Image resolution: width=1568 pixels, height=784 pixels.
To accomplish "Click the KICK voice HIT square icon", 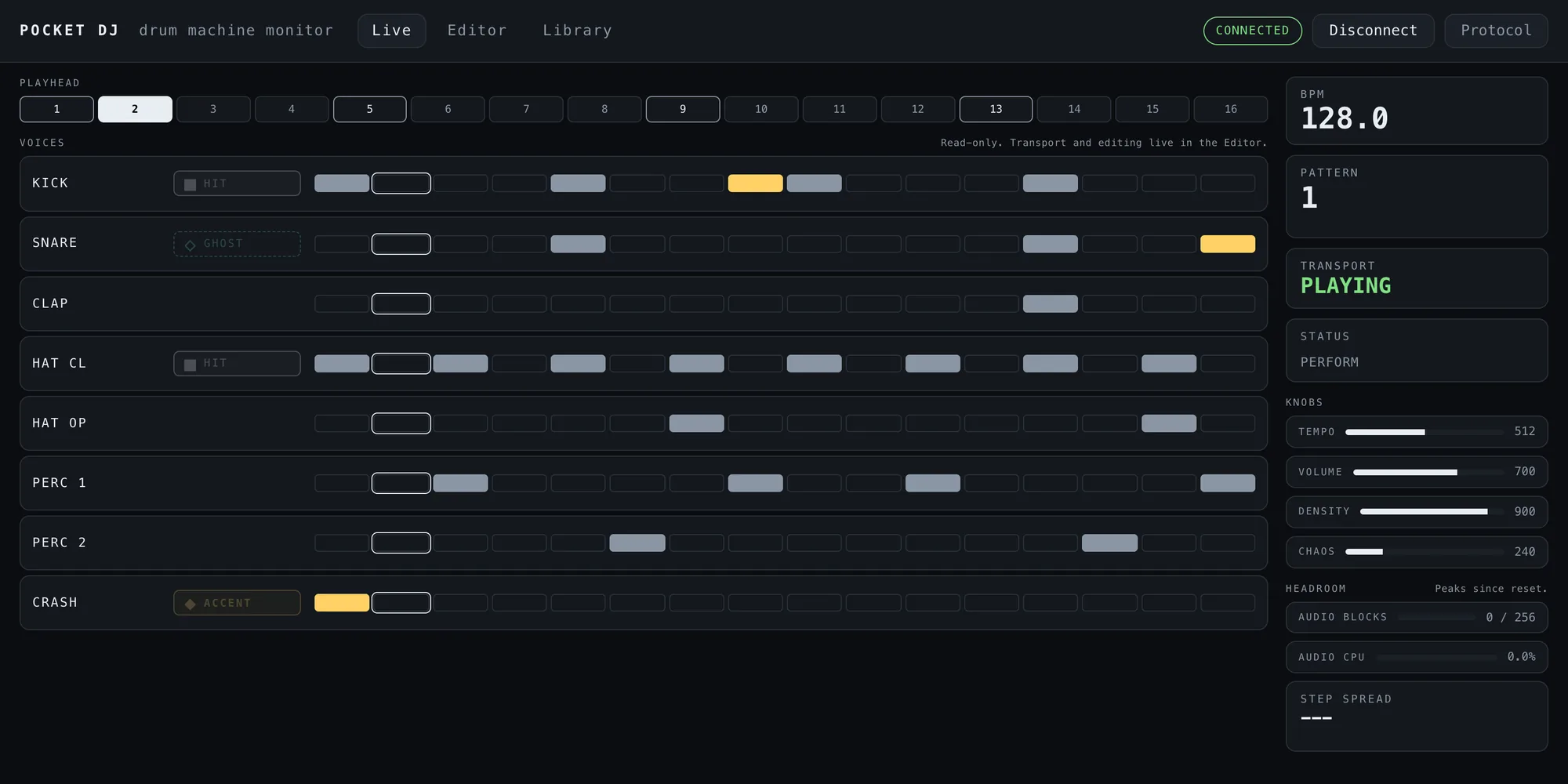I will pyautogui.click(x=190, y=184).
